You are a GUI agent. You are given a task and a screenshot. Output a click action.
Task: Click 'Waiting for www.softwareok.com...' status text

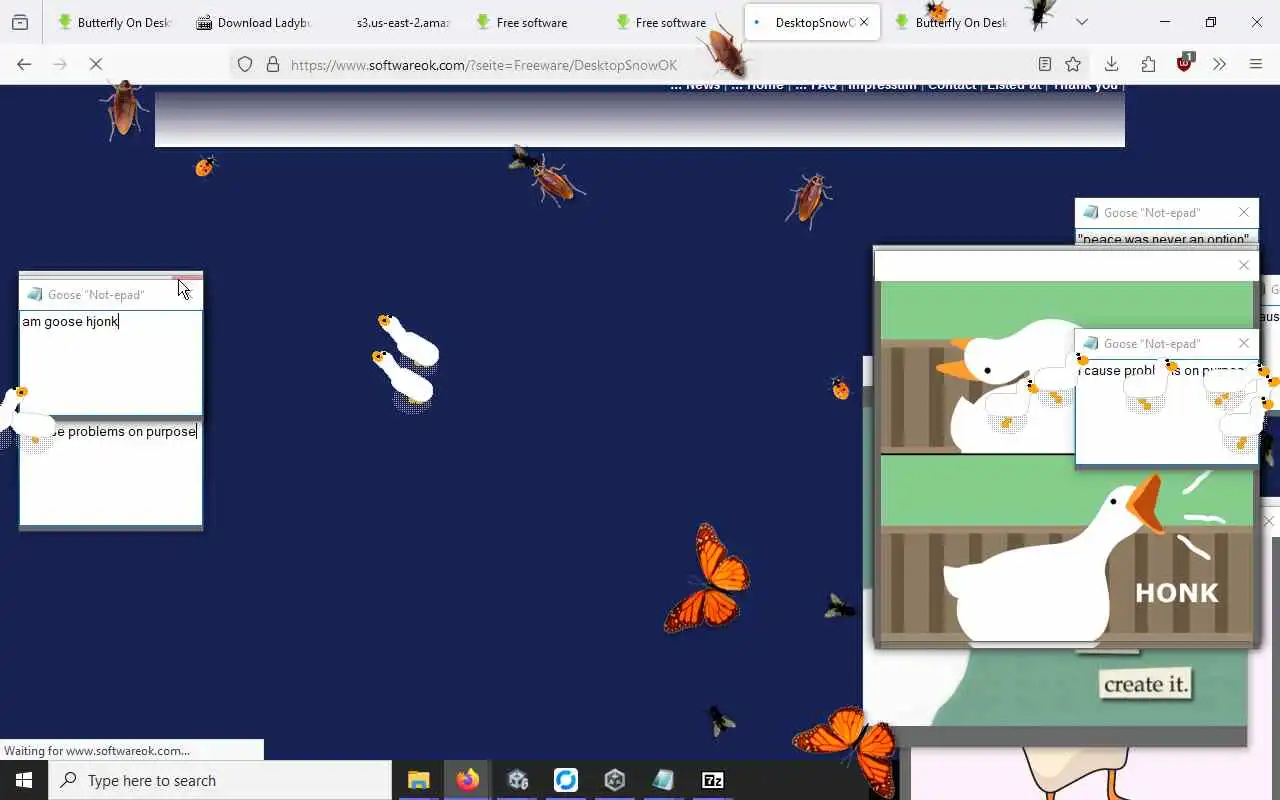[97, 750]
